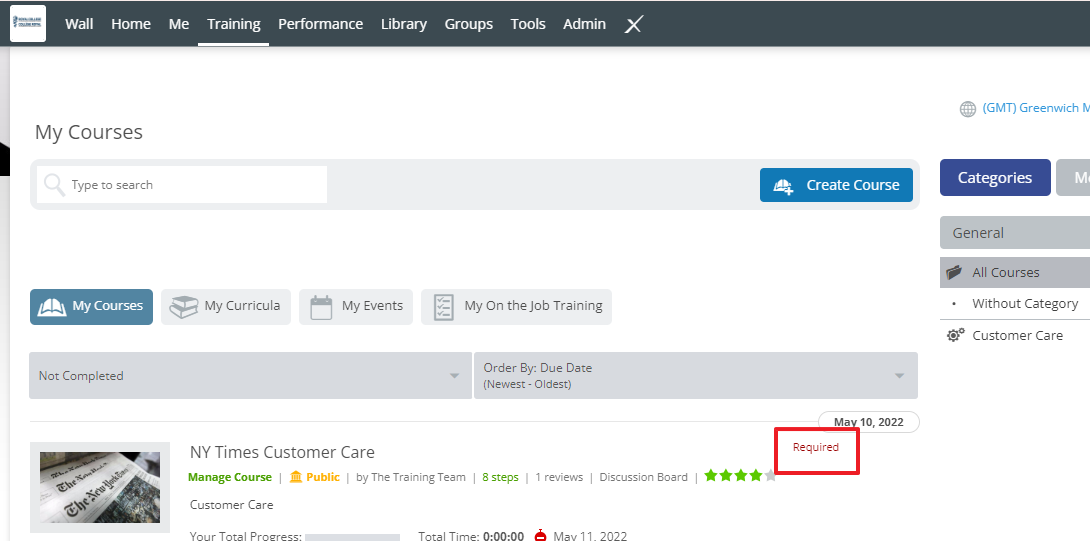Click the NY Times course thumbnail
This screenshot has height=541, width=1090.
pyautogui.click(x=100, y=487)
